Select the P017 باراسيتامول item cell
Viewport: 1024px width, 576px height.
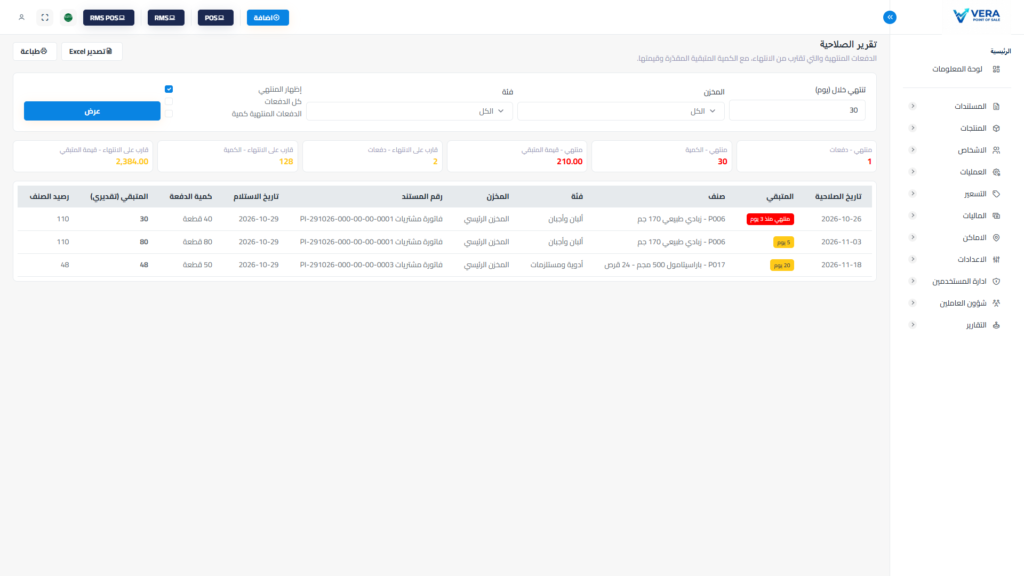click(x=664, y=265)
